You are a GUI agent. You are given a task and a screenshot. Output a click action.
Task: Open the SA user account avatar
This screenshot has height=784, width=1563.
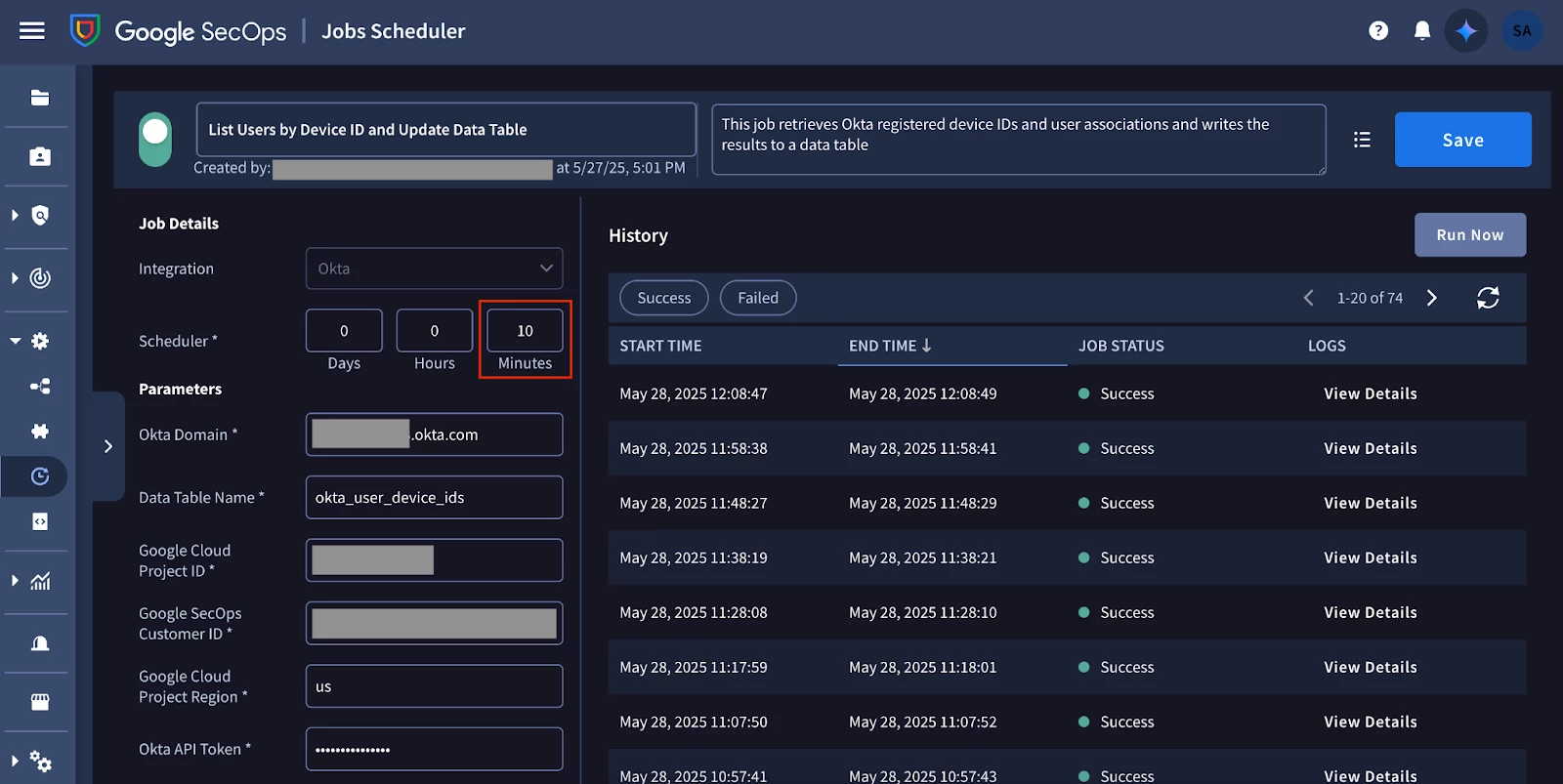click(1522, 31)
